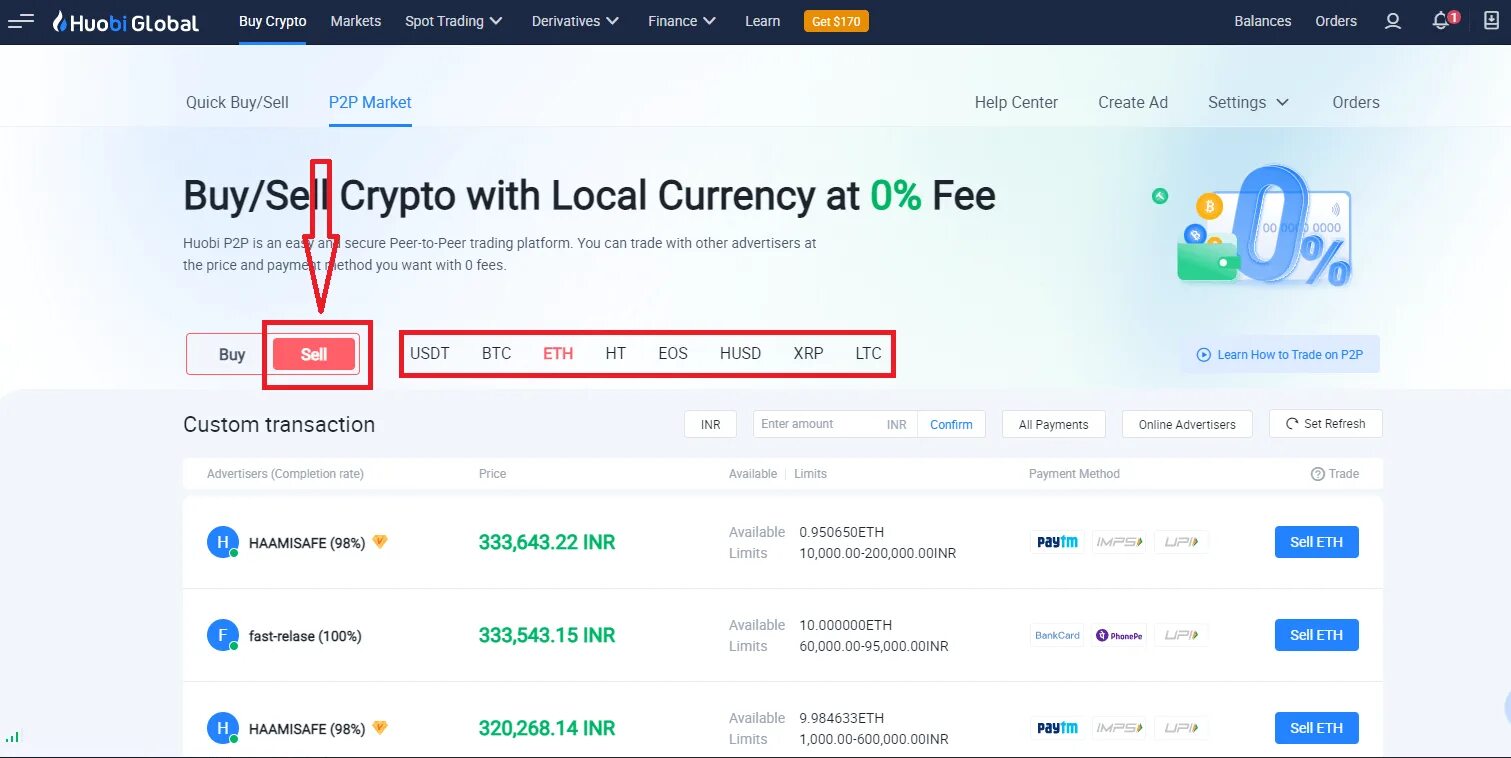Click Paytm icon in the 333,643.22 INR row
This screenshot has height=758, width=1511.
pyautogui.click(x=1057, y=542)
